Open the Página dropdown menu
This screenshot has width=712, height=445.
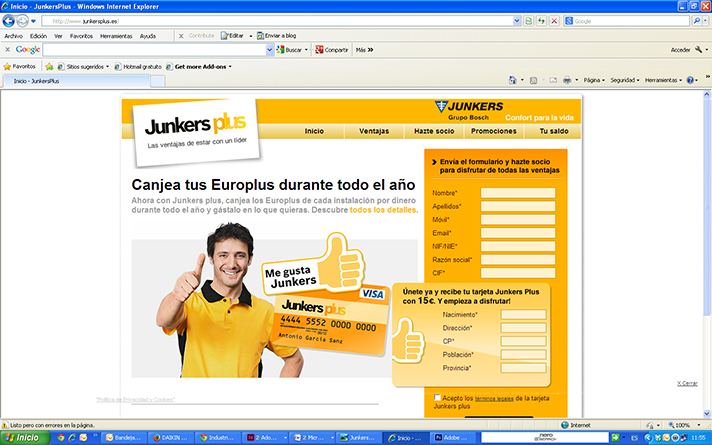point(593,80)
